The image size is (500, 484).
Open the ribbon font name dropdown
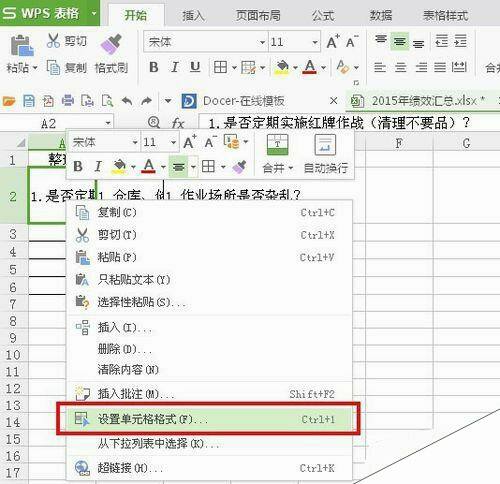point(262,42)
